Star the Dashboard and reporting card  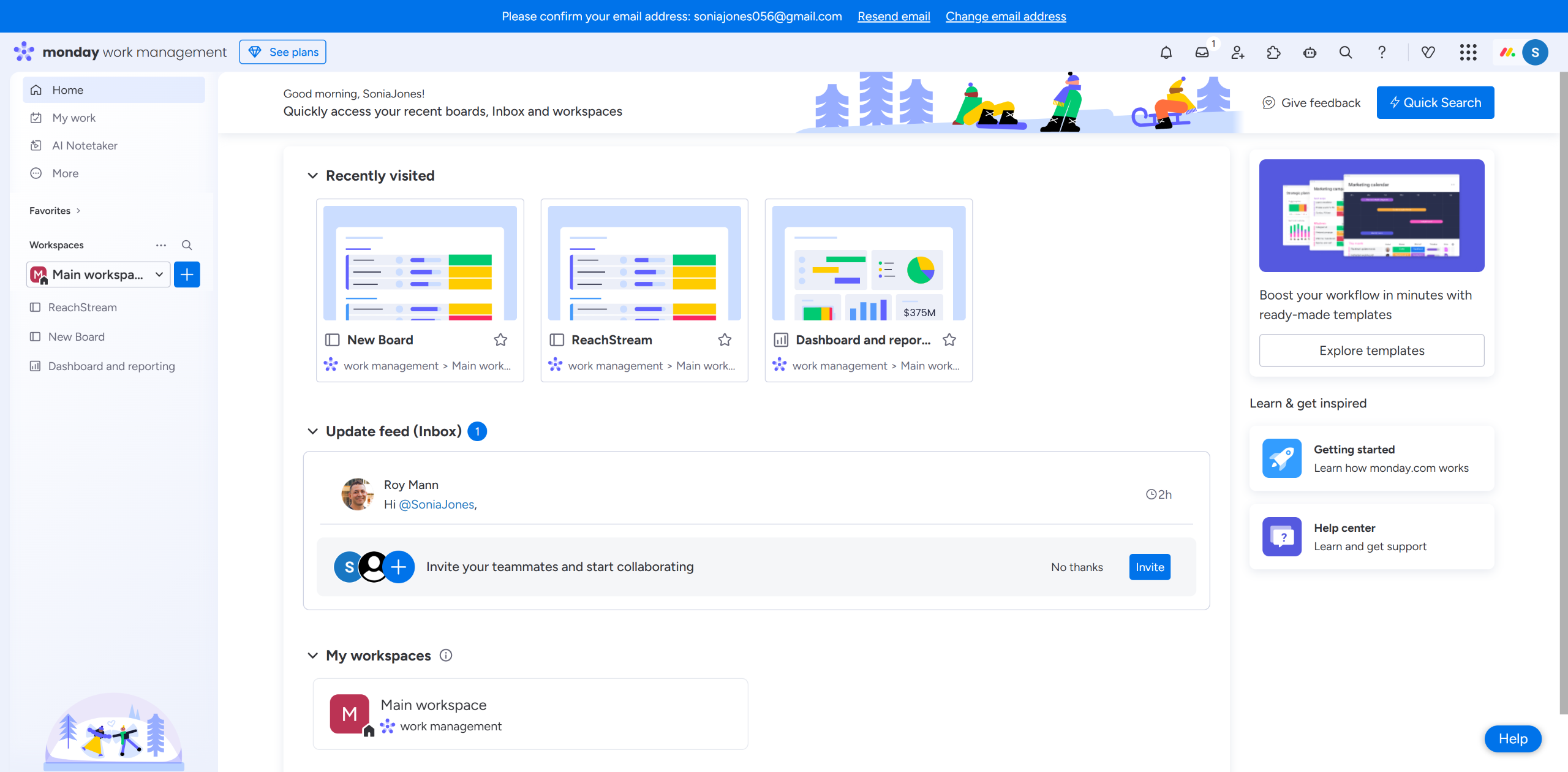click(x=949, y=340)
